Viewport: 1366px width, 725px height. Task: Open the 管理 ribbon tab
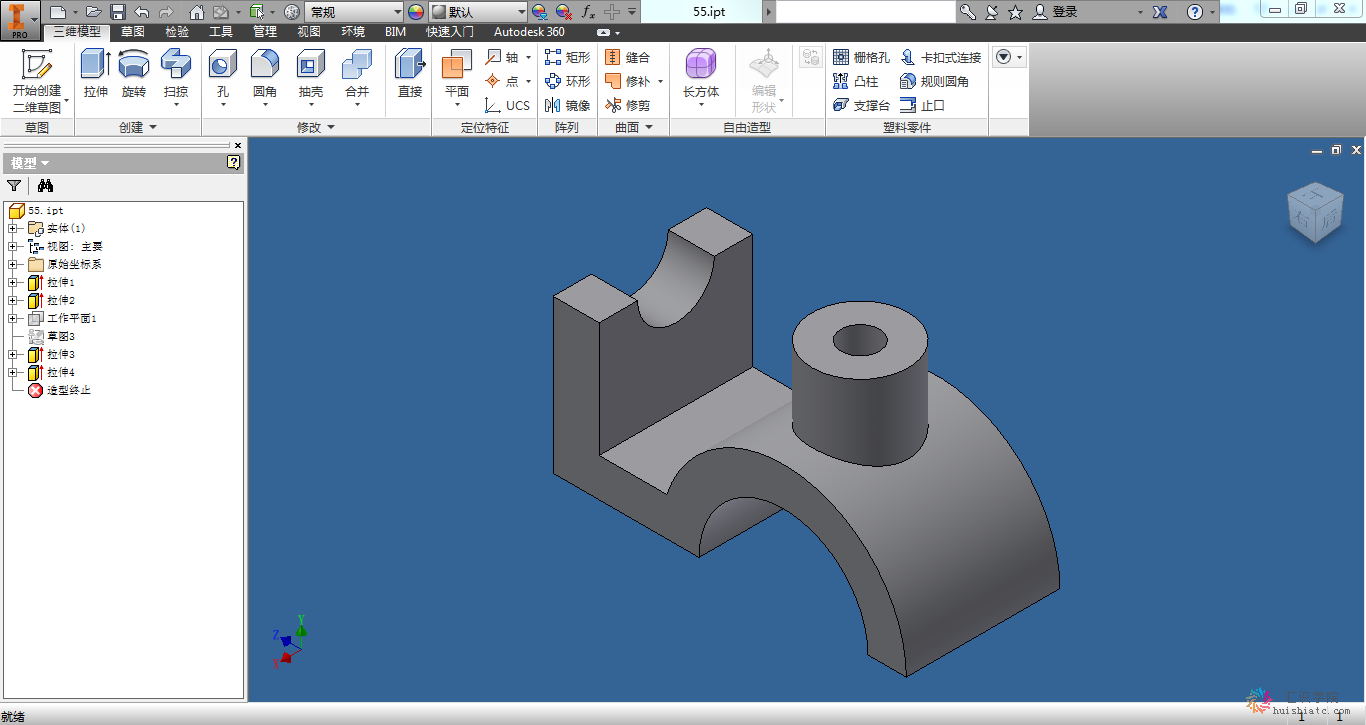264,32
